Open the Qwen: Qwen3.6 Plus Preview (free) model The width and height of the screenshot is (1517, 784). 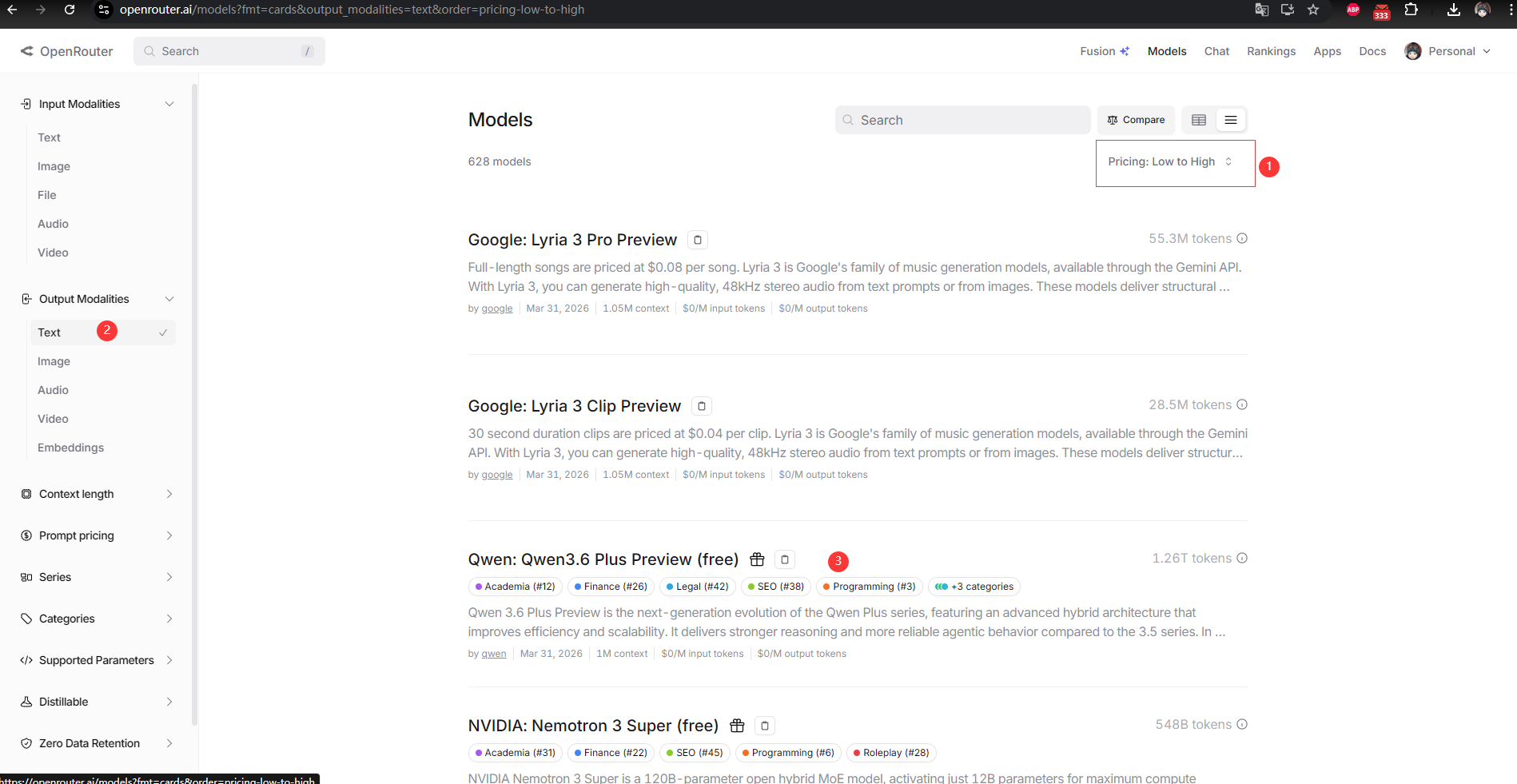tap(603, 559)
